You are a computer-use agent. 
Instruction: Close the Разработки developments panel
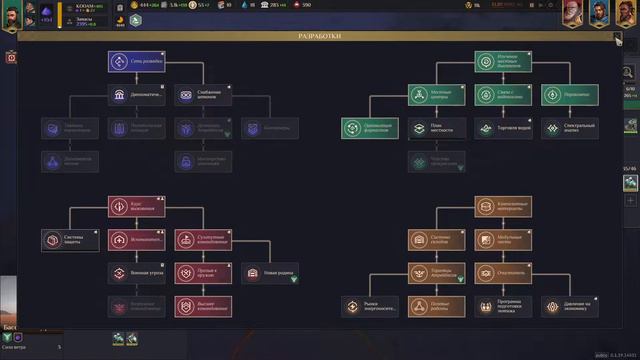[x=618, y=36]
